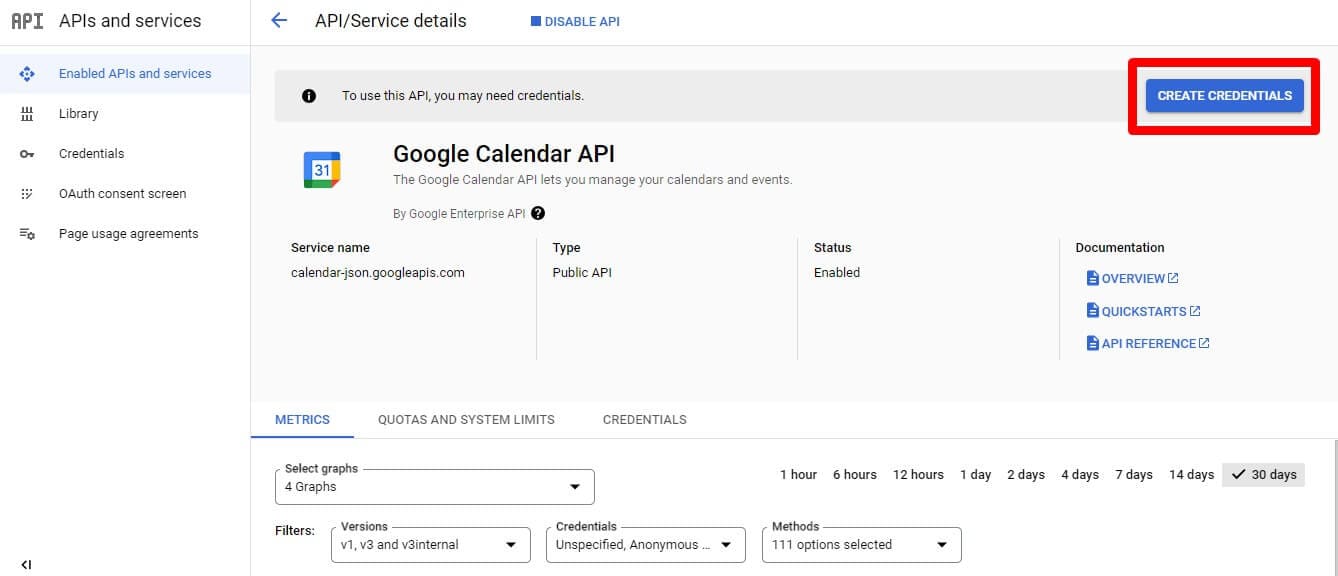Click the help icon beside Google Enterprise API
The width and height of the screenshot is (1338, 576).
coord(538,213)
